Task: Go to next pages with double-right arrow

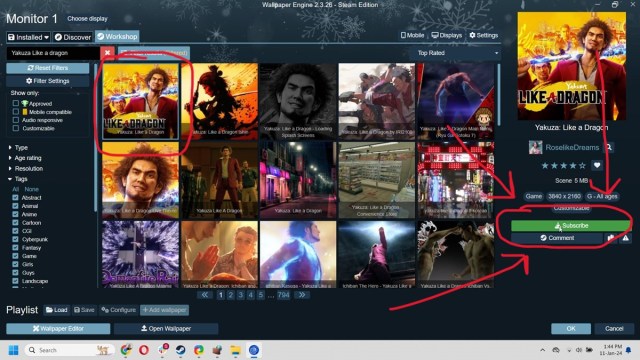Action: [302, 295]
